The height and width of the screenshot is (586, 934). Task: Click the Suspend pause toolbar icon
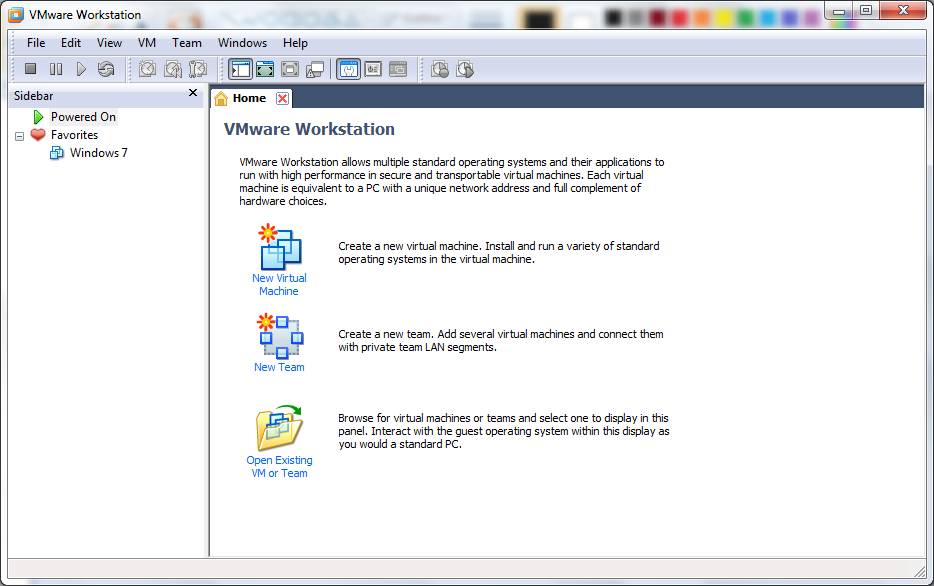[x=56, y=69]
